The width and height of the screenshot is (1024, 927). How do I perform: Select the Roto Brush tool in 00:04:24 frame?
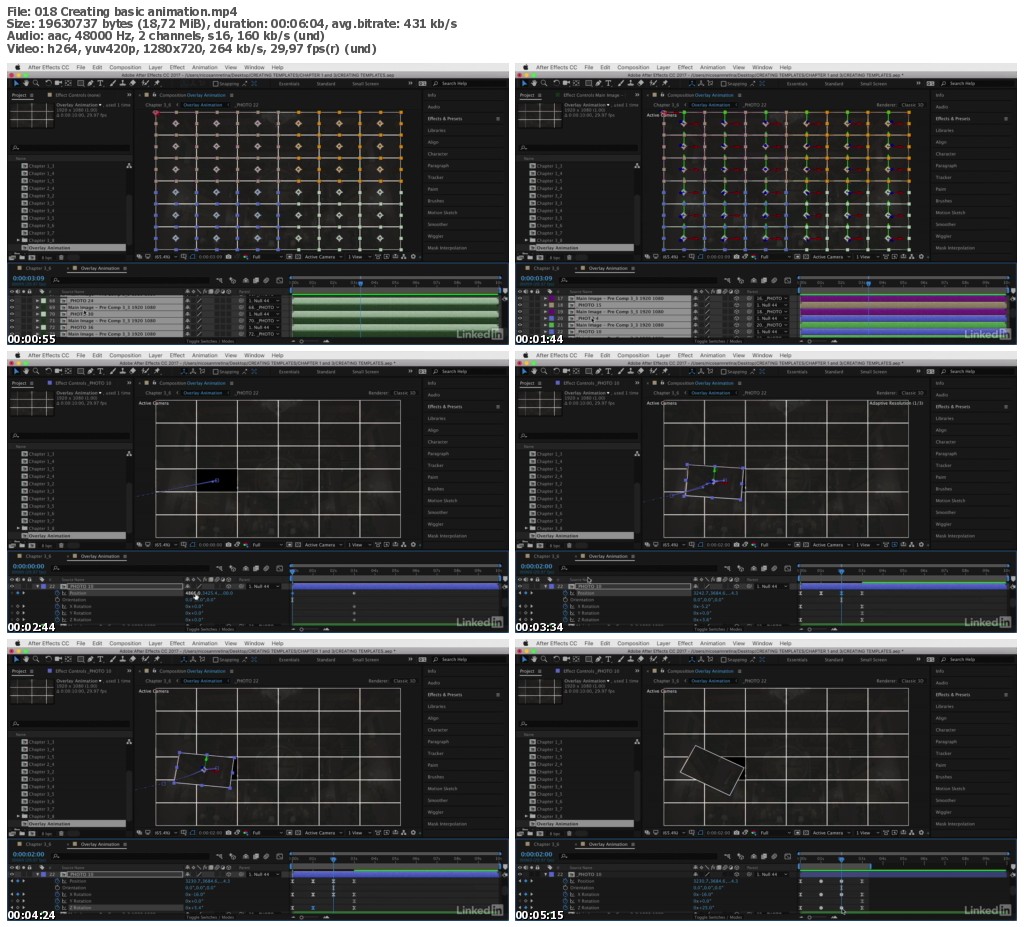[x=147, y=660]
